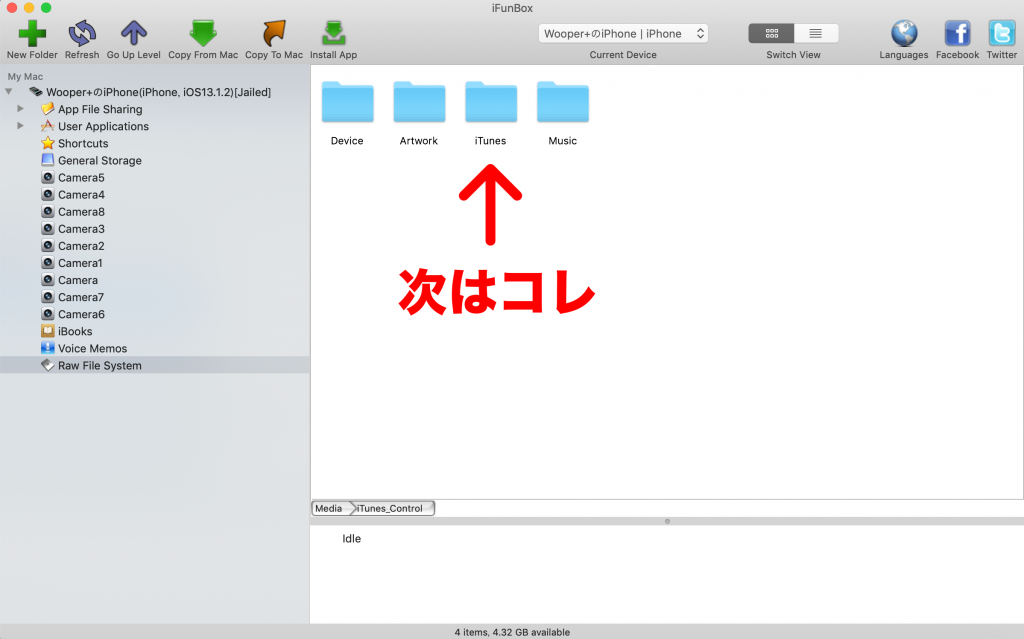Open Languages globe icon

[x=904, y=33]
